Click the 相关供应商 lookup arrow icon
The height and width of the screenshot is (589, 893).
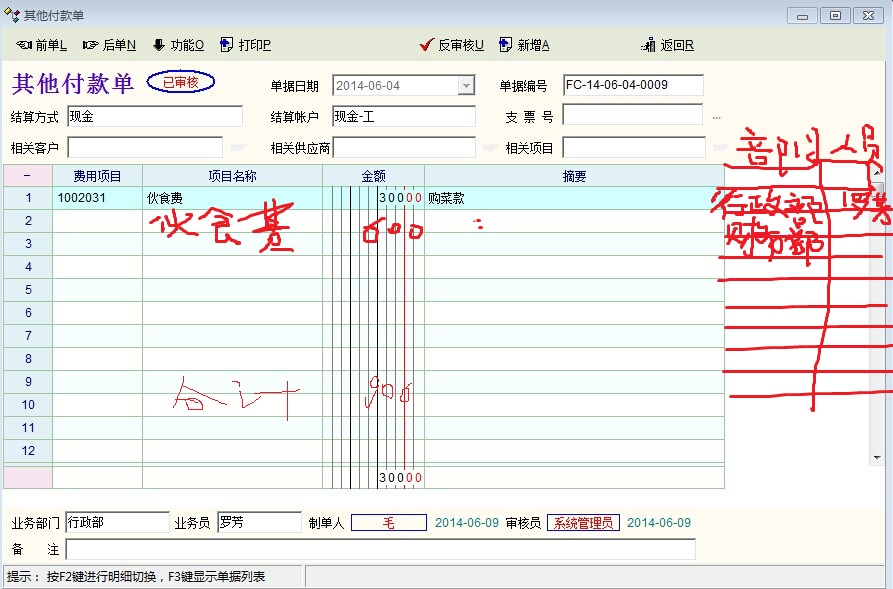489,148
